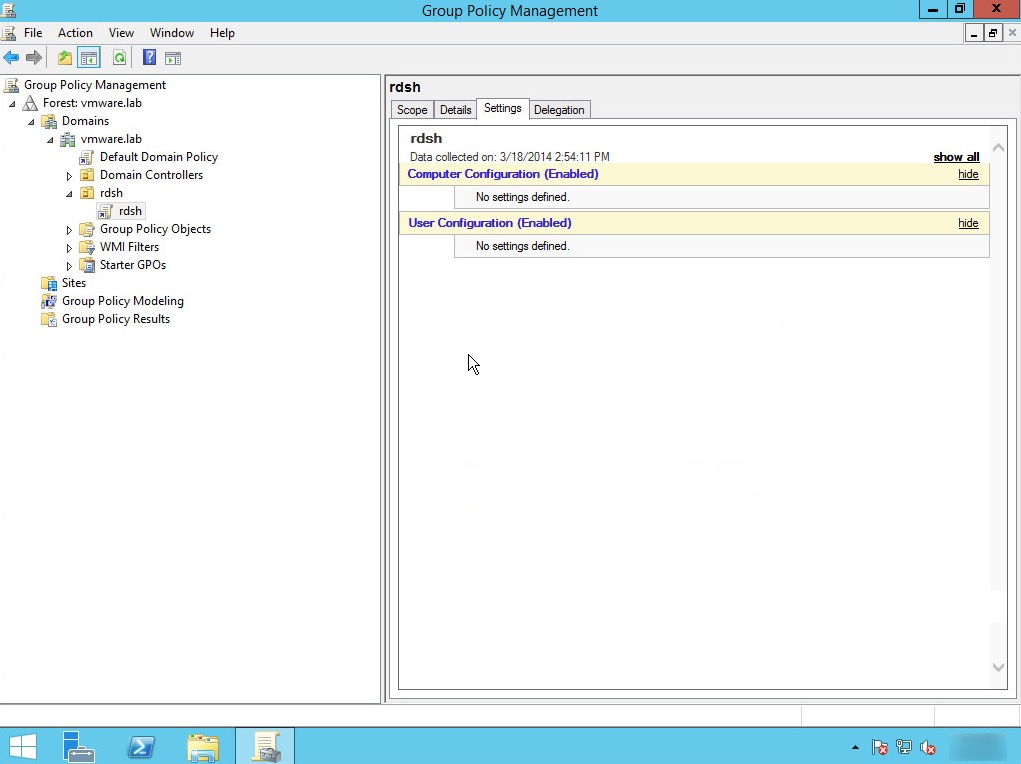This screenshot has width=1021, height=764.
Task: Click the down arrow on the settings scrollbar
Action: point(997,666)
